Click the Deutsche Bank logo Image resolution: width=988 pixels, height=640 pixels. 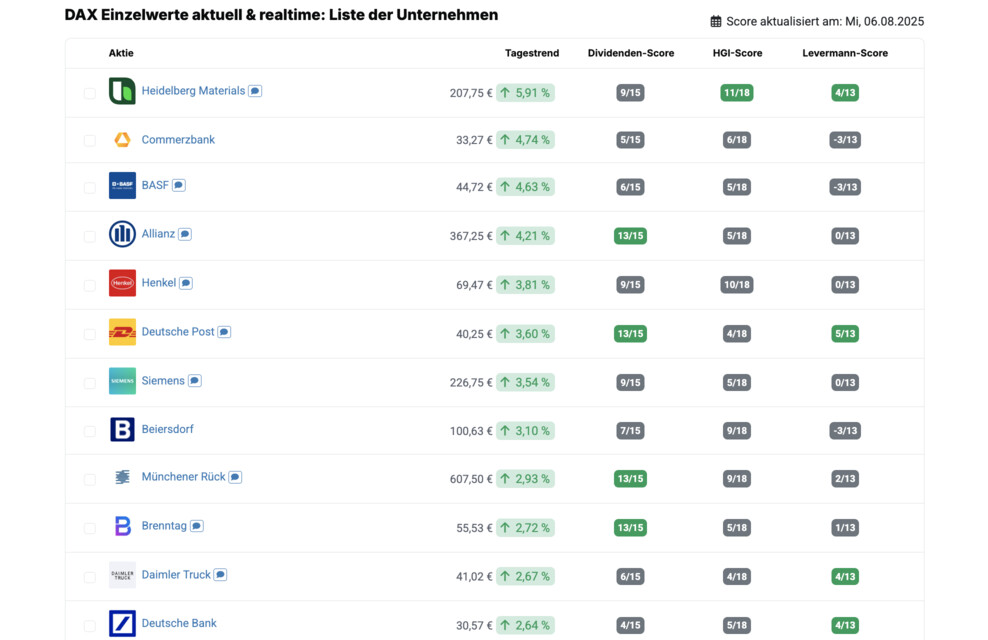pyautogui.click(x=122, y=624)
